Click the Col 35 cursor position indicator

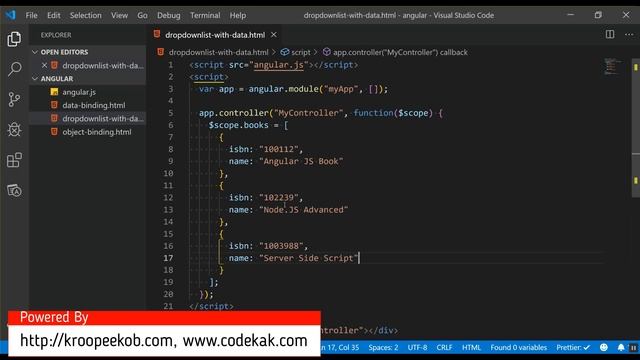tap(341, 347)
